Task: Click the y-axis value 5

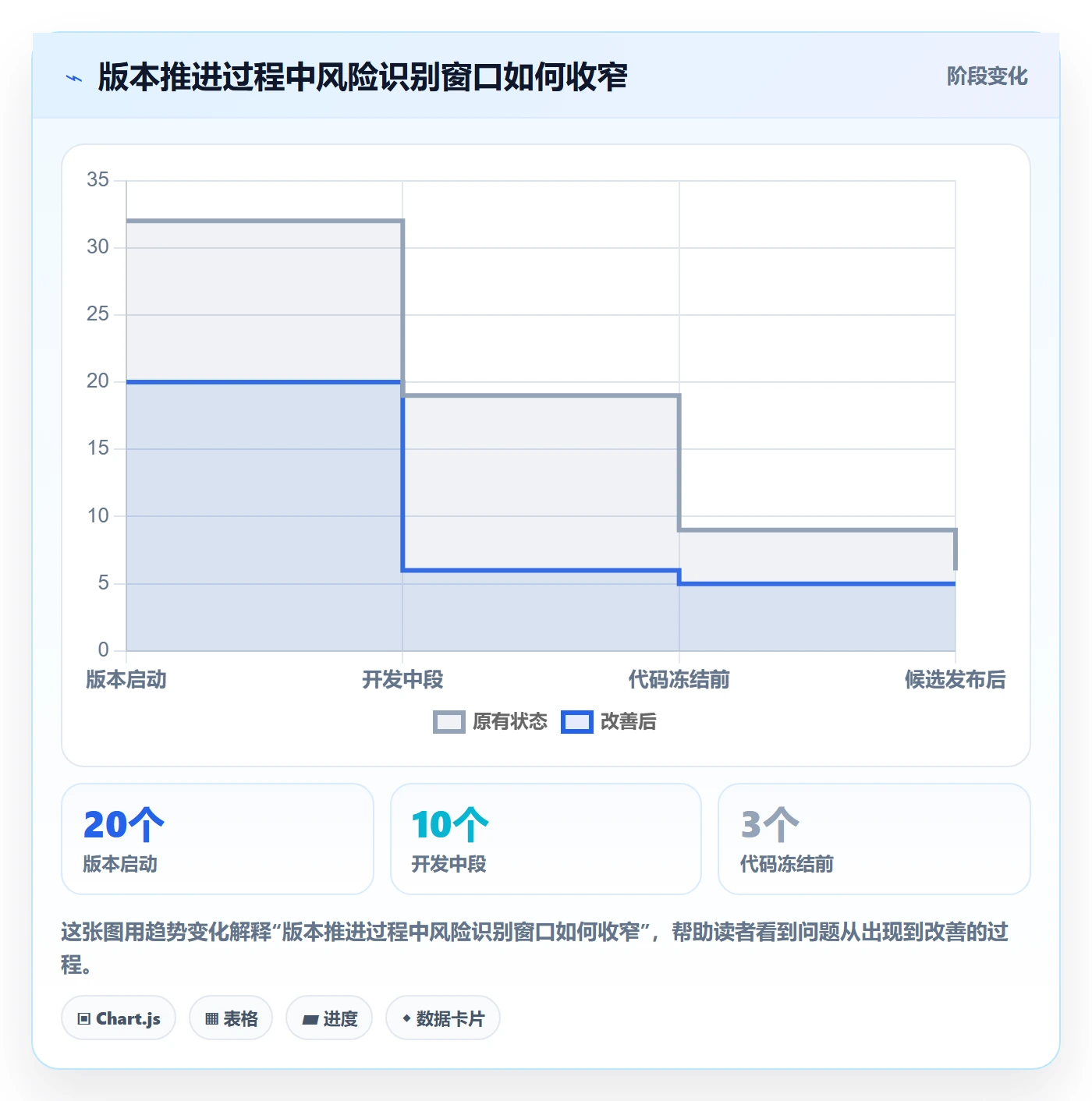Action: 104,583
